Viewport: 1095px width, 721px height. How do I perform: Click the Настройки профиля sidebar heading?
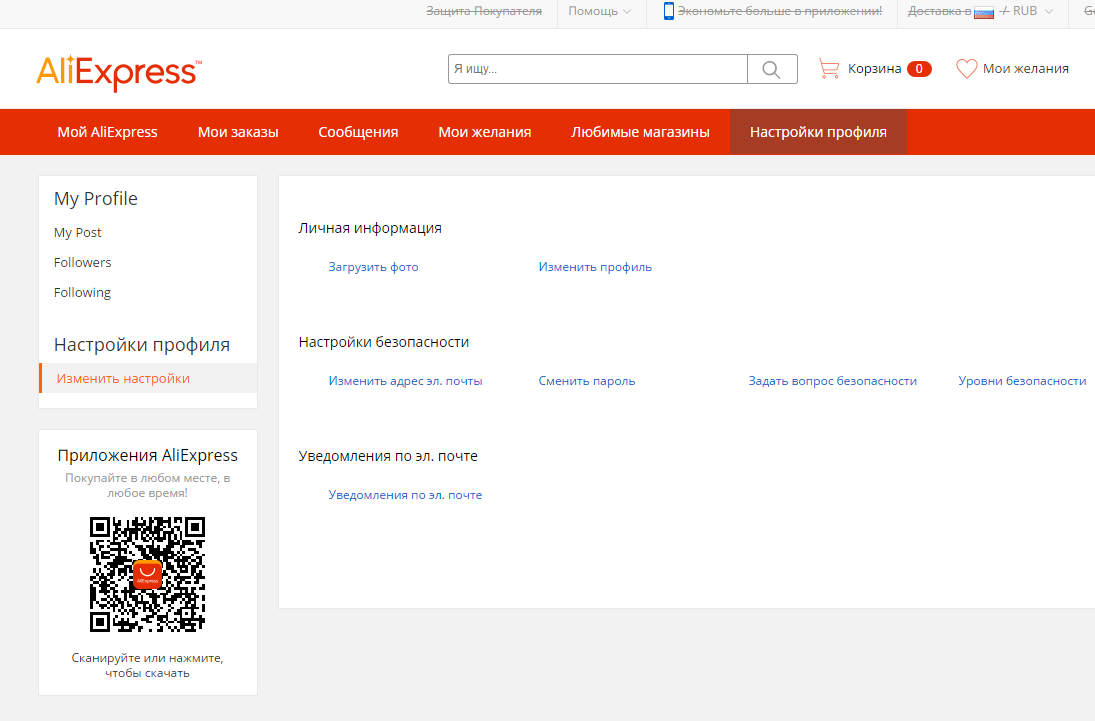point(142,344)
